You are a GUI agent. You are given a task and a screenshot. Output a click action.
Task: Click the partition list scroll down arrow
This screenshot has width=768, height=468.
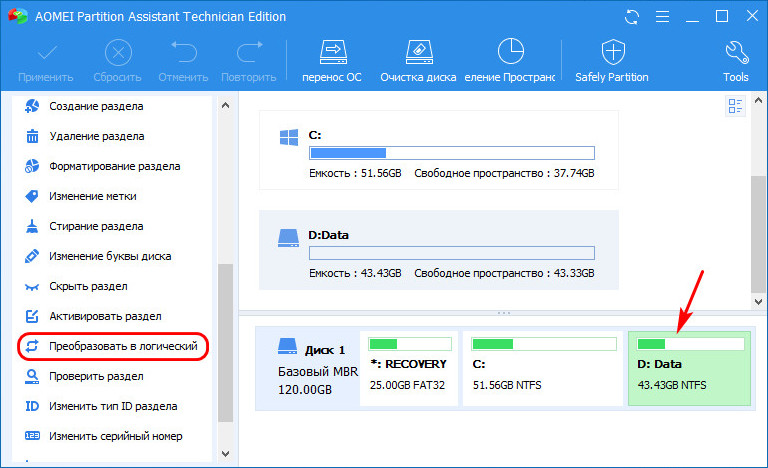coord(759,302)
